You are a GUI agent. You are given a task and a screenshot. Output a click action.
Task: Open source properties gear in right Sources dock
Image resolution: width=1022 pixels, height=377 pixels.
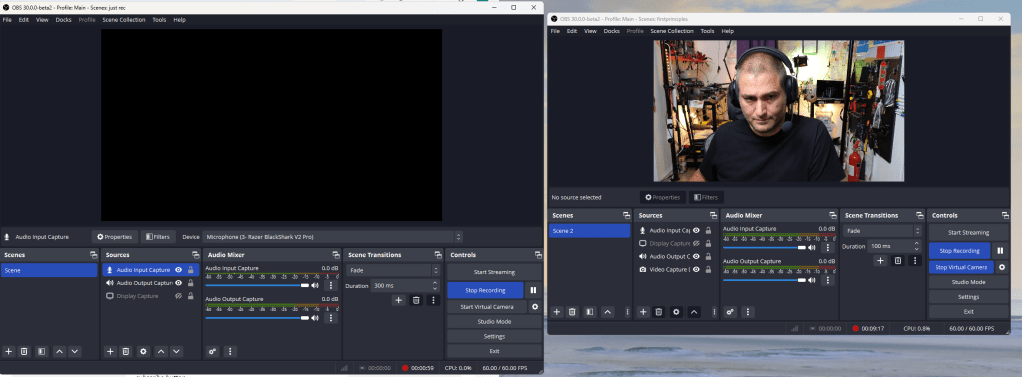click(677, 312)
